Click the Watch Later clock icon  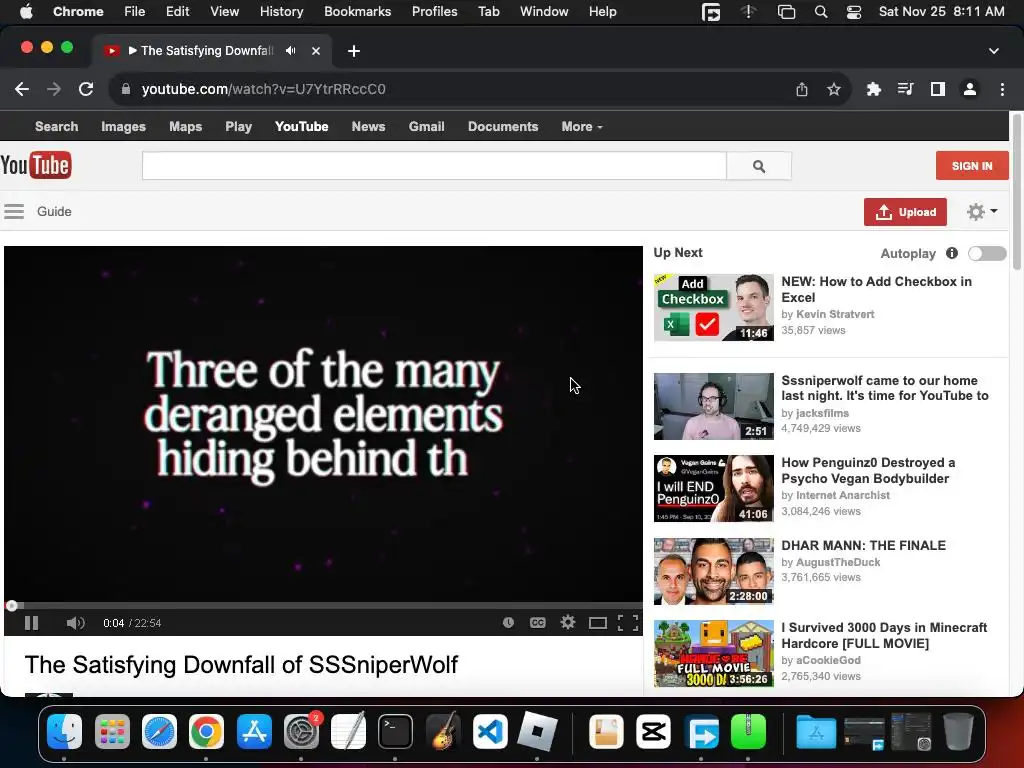[508, 623]
